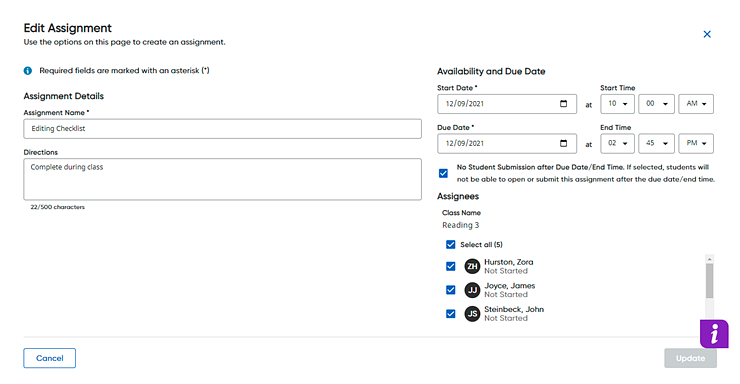Click the Reading 3 class name
Image resolution: width=740 pixels, height=384 pixels.
click(x=461, y=225)
